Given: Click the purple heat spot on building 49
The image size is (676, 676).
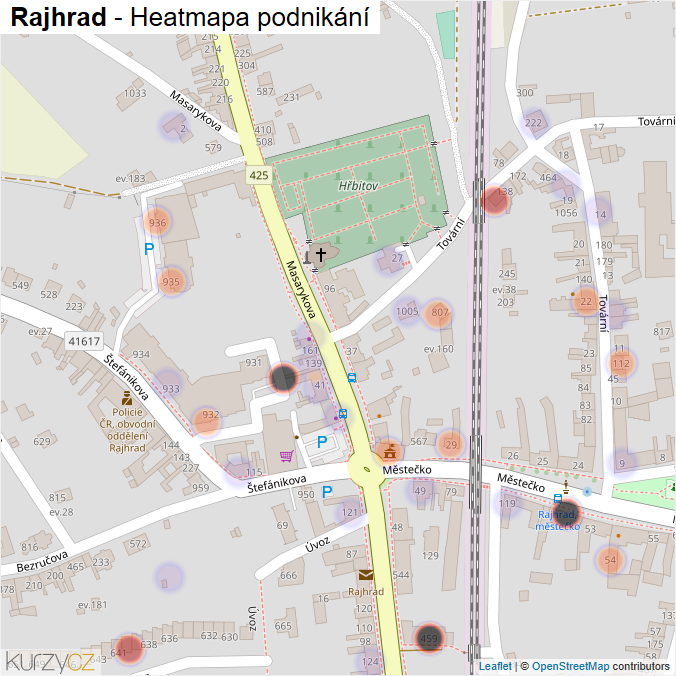Looking at the screenshot, I should pos(419,491).
